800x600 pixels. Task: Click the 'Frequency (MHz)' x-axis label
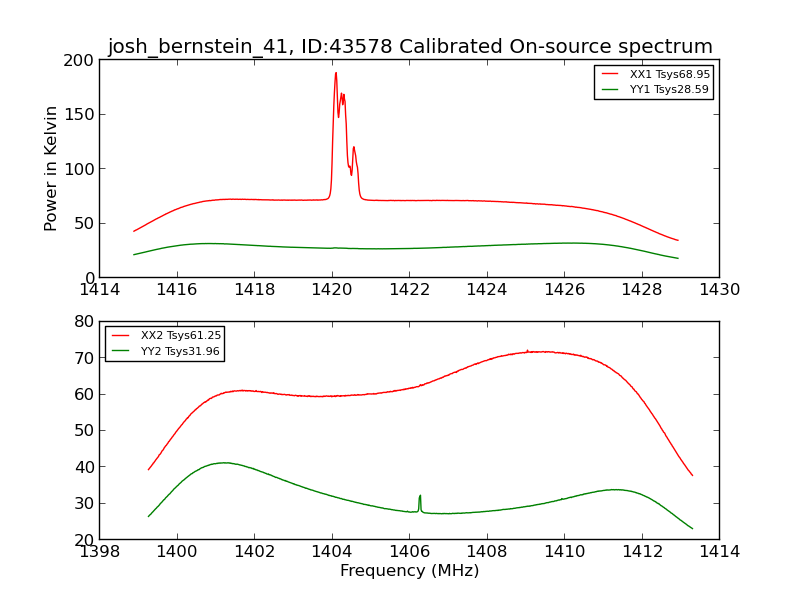[x=409, y=571]
